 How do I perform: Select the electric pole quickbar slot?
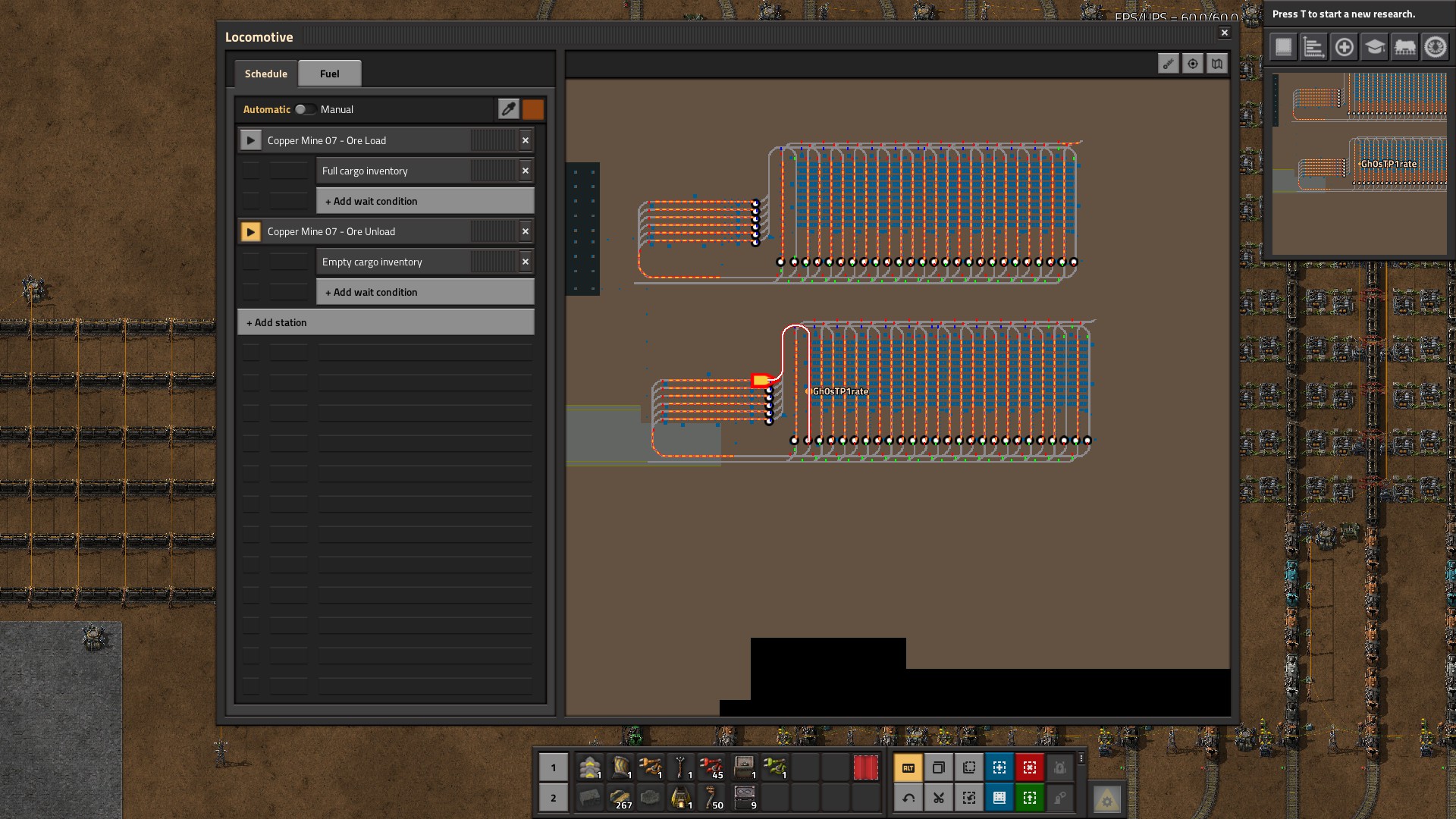pos(681,767)
